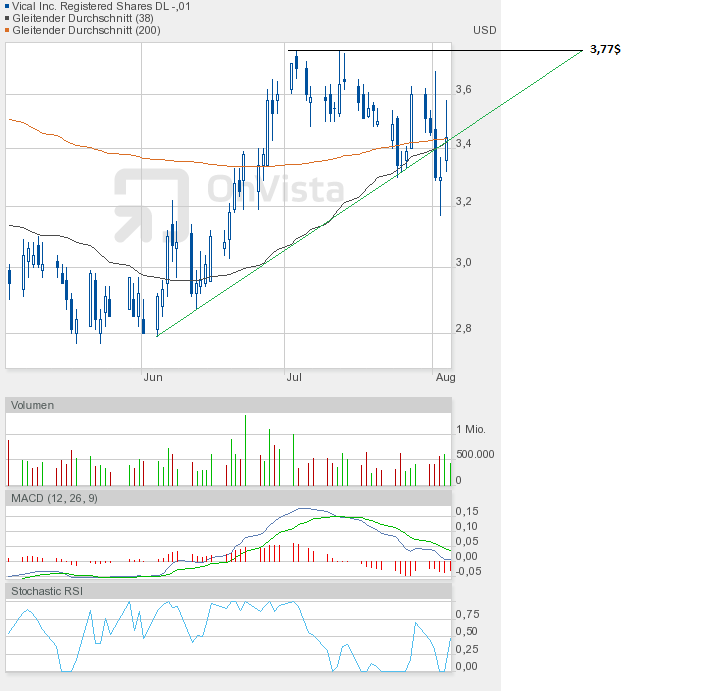Click the 0,15 MACD axis label

click(467, 511)
